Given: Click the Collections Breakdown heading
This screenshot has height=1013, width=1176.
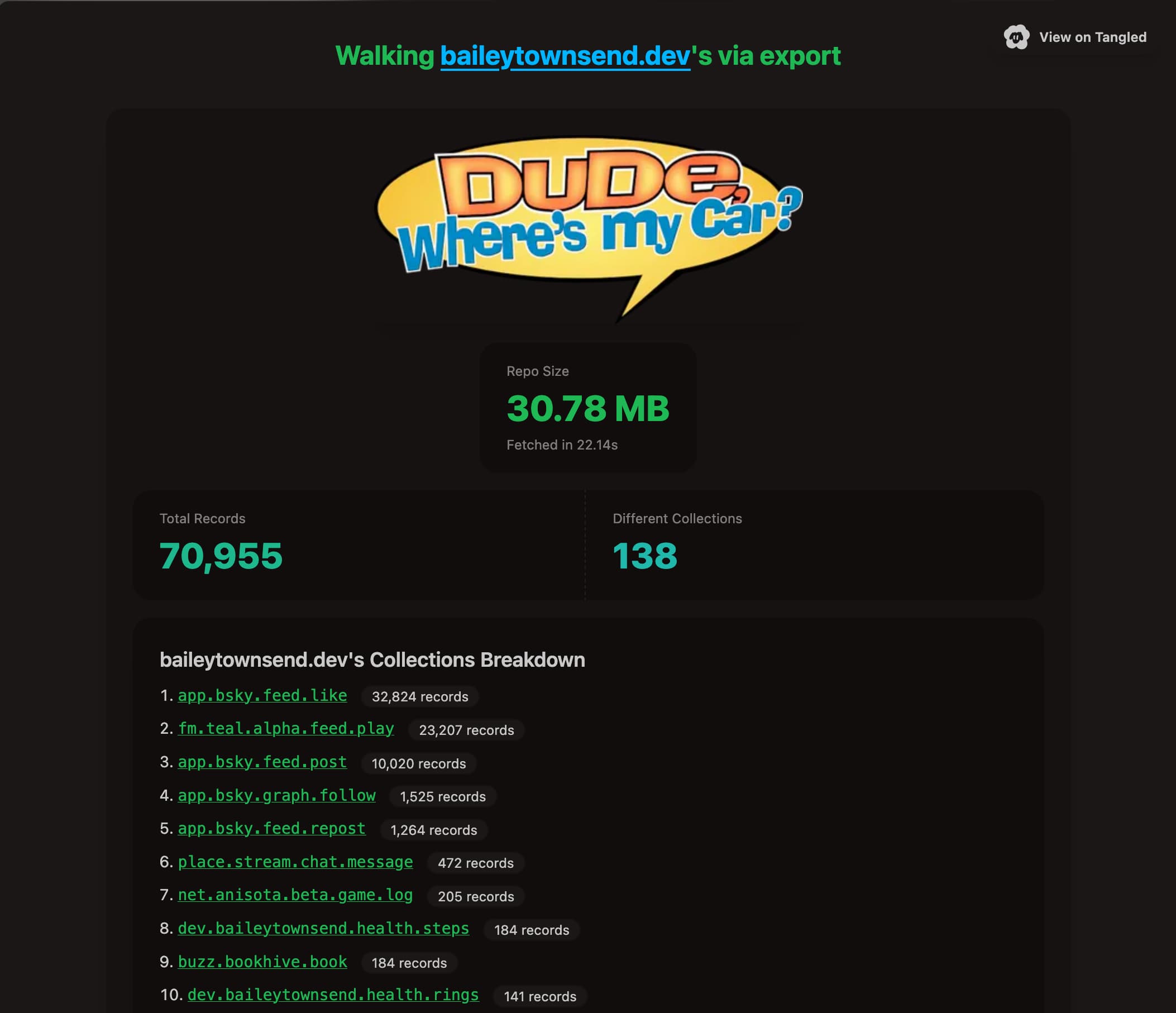Looking at the screenshot, I should [372, 660].
